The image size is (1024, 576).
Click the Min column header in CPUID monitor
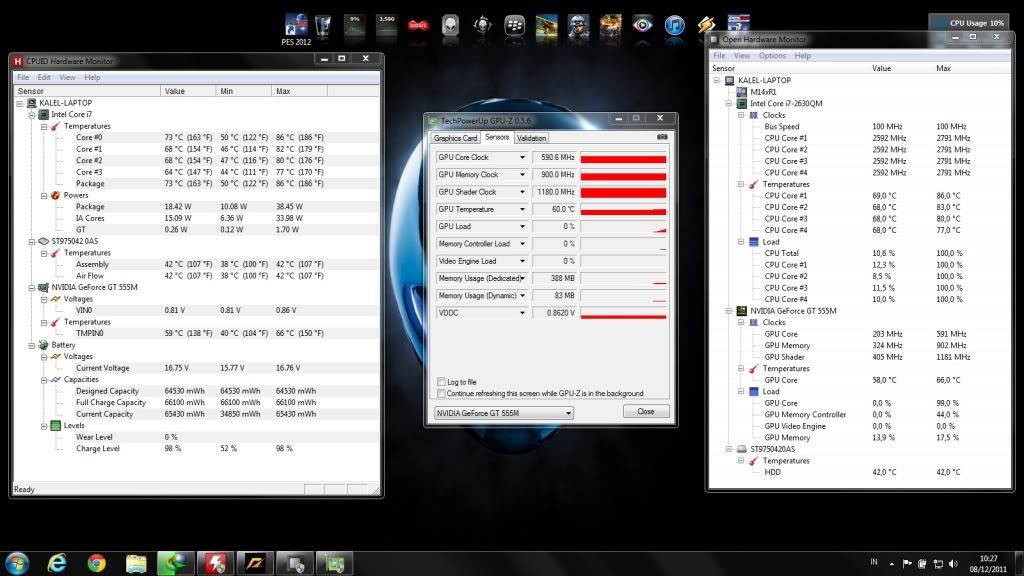(x=244, y=91)
